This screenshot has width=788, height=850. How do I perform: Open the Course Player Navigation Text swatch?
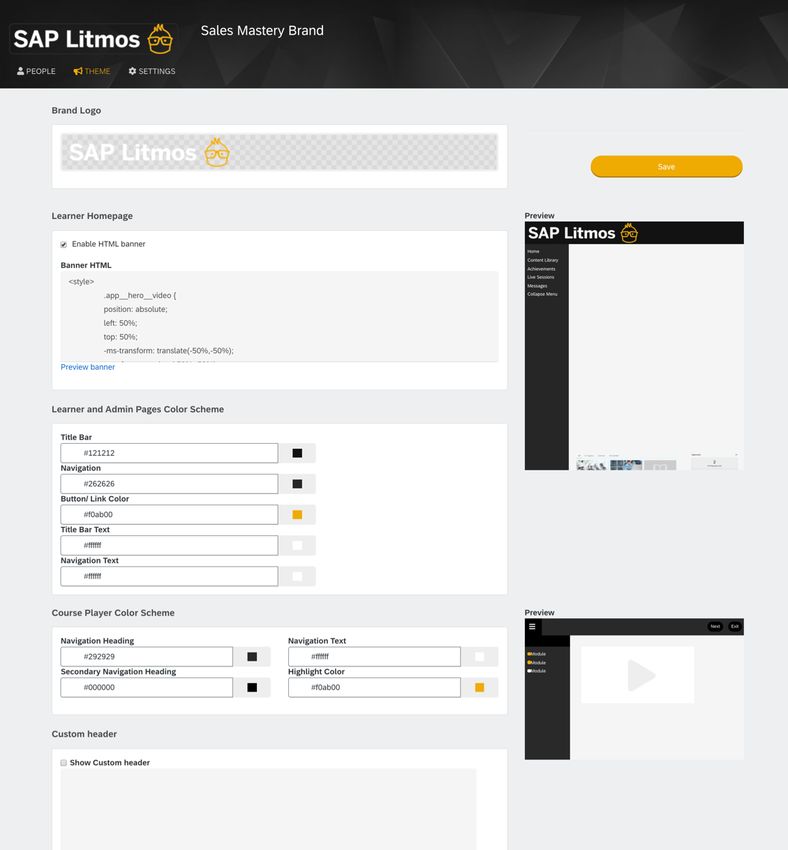click(480, 657)
